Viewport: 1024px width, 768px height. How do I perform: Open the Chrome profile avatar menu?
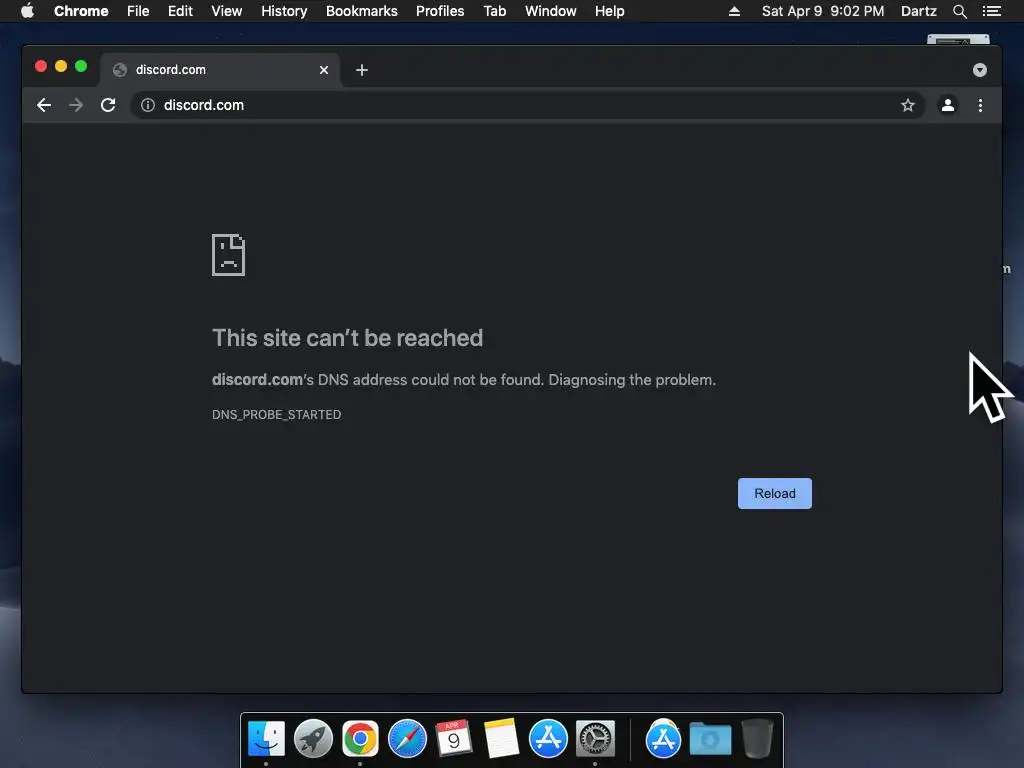pyautogui.click(x=948, y=105)
